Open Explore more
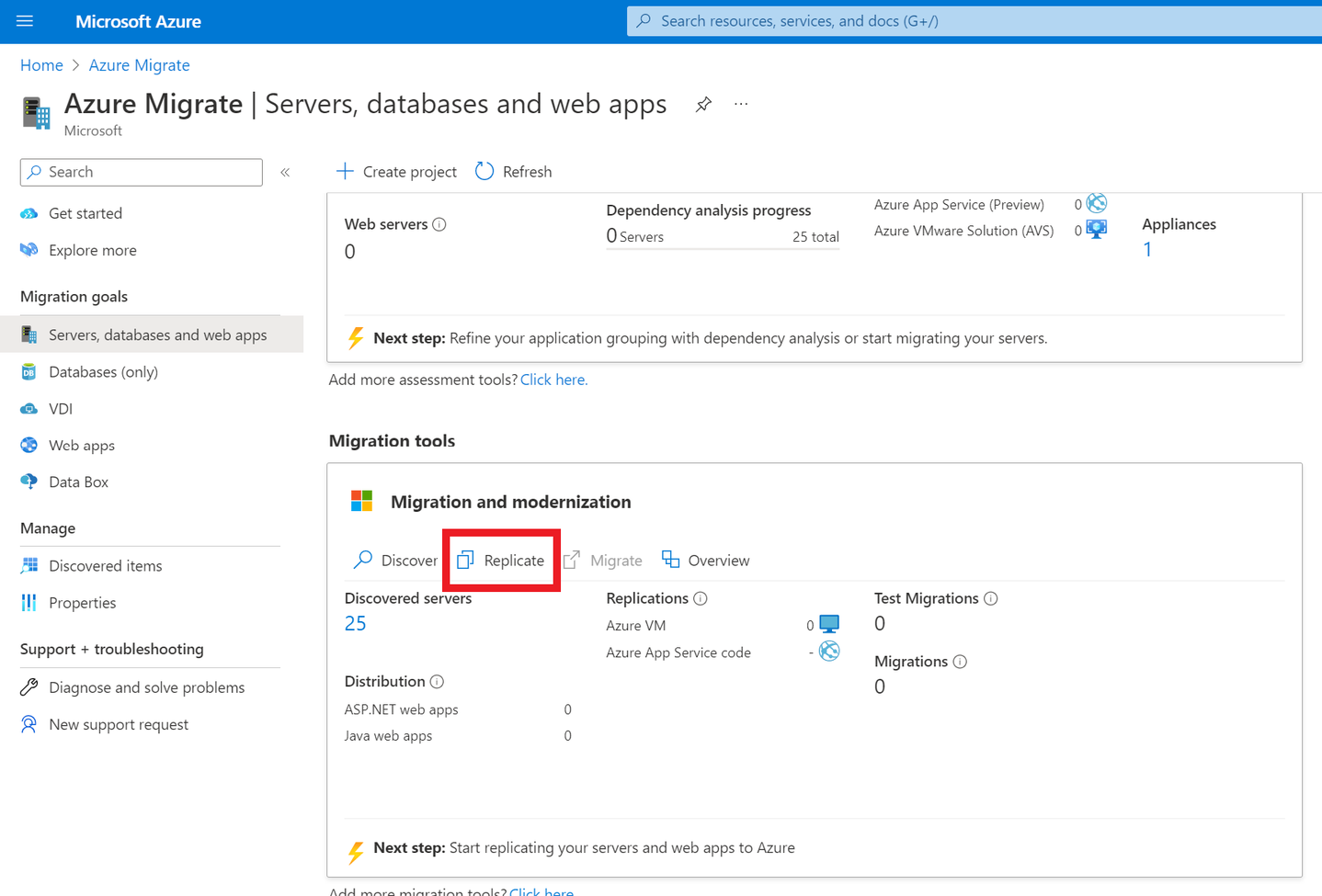The height and width of the screenshot is (896, 1322). (92, 250)
